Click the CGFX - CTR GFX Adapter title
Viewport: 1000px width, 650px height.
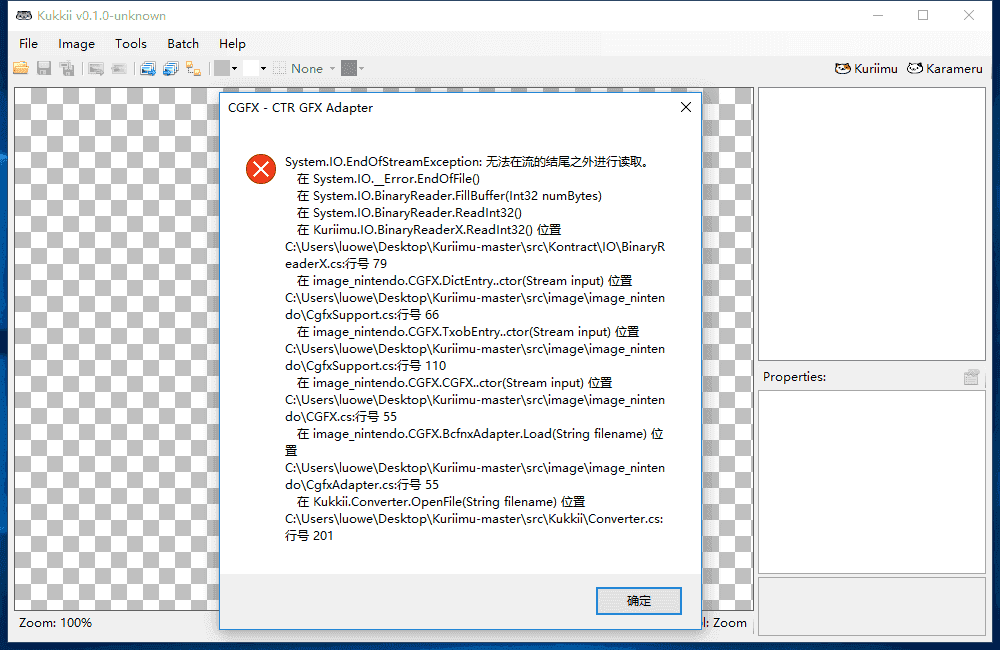(300, 108)
